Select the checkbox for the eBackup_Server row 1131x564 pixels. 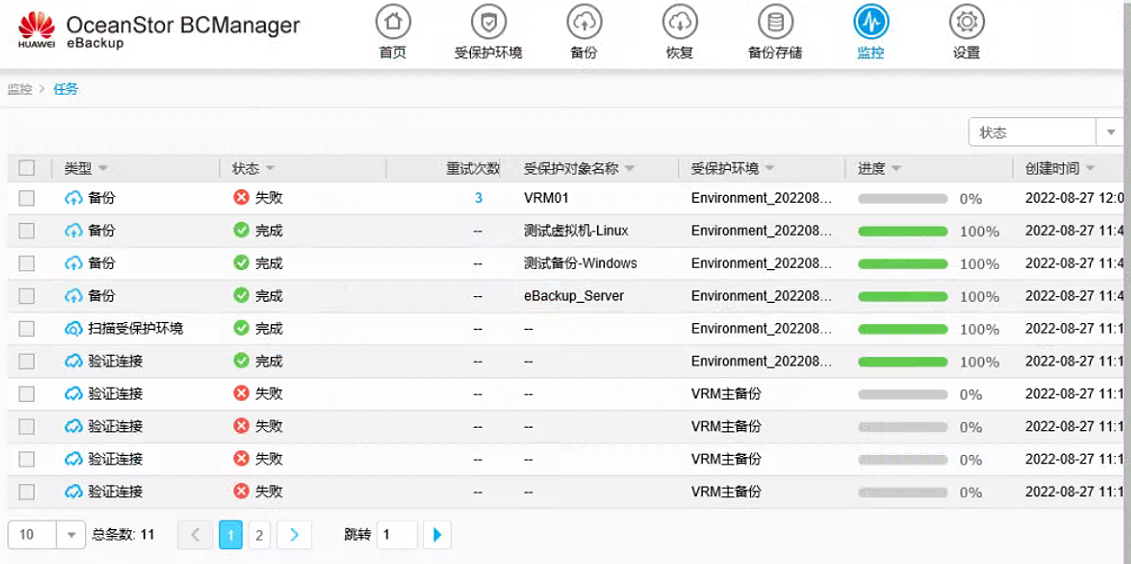(x=27, y=296)
